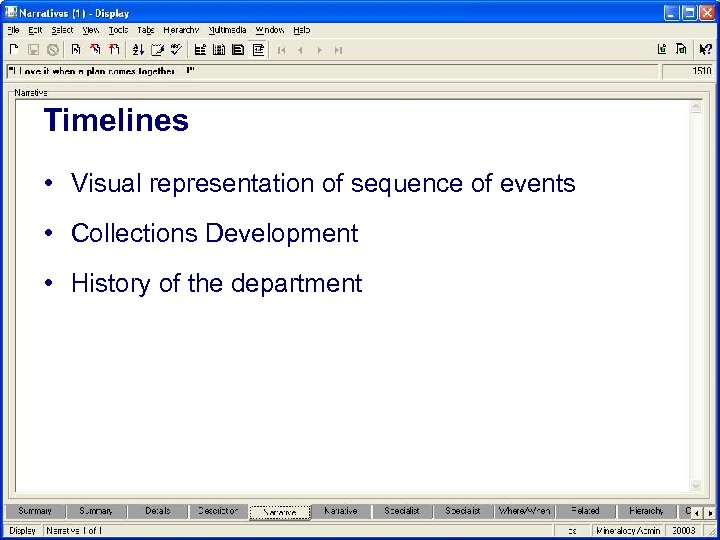Open the Edit menu
The image size is (720, 540).
pos(35,30)
